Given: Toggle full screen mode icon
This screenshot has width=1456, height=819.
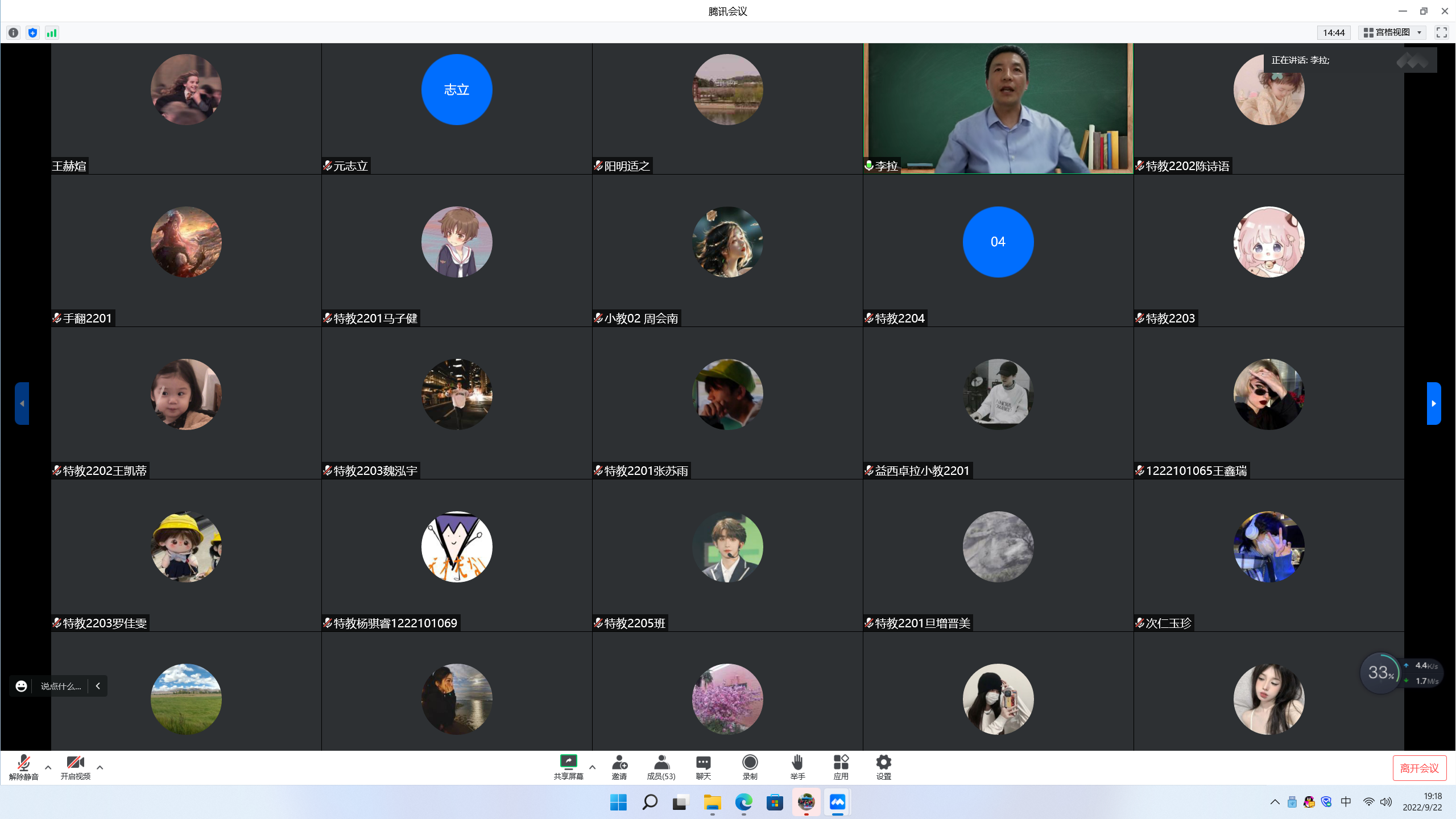Looking at the screenshot, I should click(1441, 32).
